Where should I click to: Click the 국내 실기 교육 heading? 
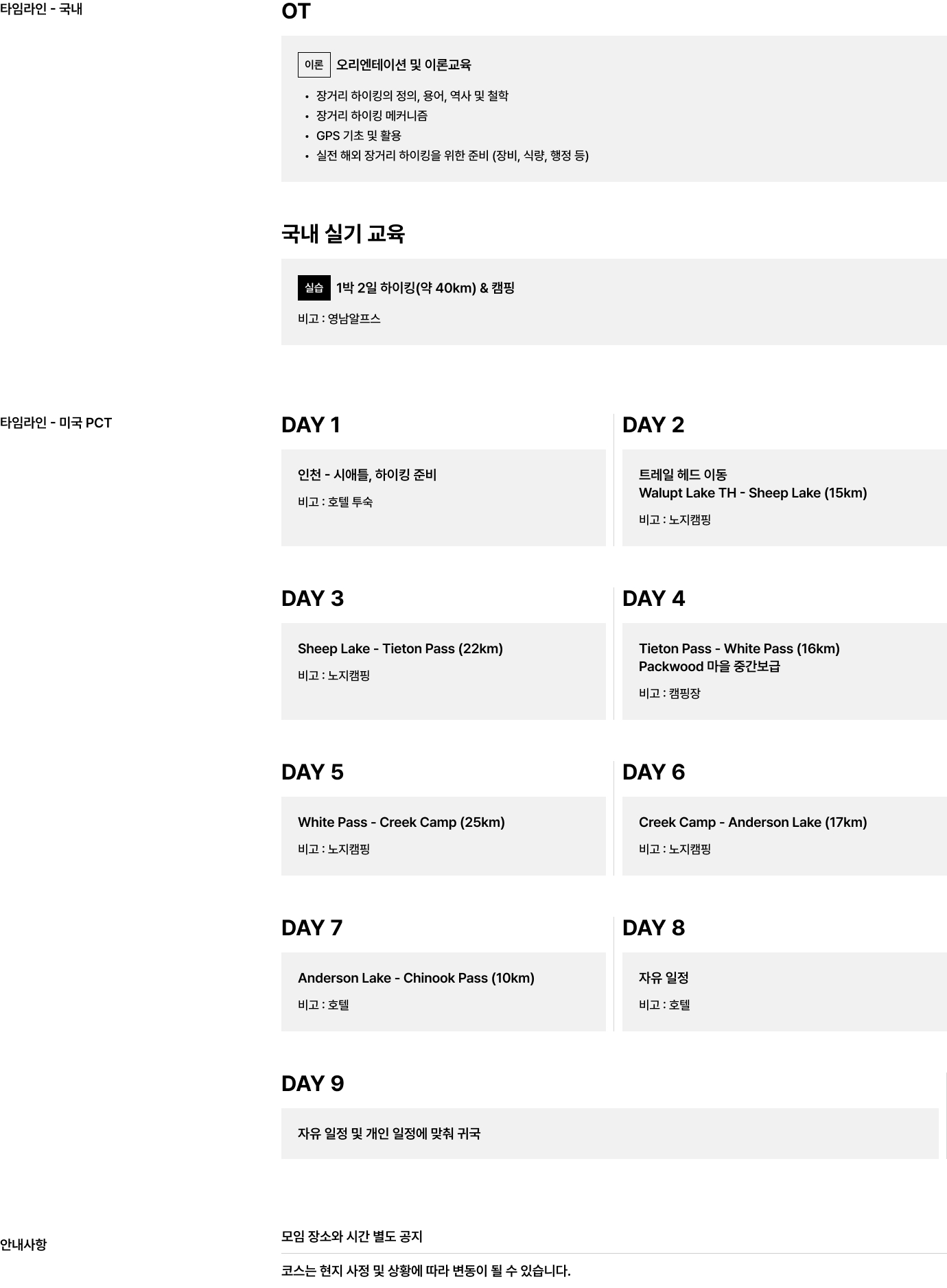coord(343,234)
